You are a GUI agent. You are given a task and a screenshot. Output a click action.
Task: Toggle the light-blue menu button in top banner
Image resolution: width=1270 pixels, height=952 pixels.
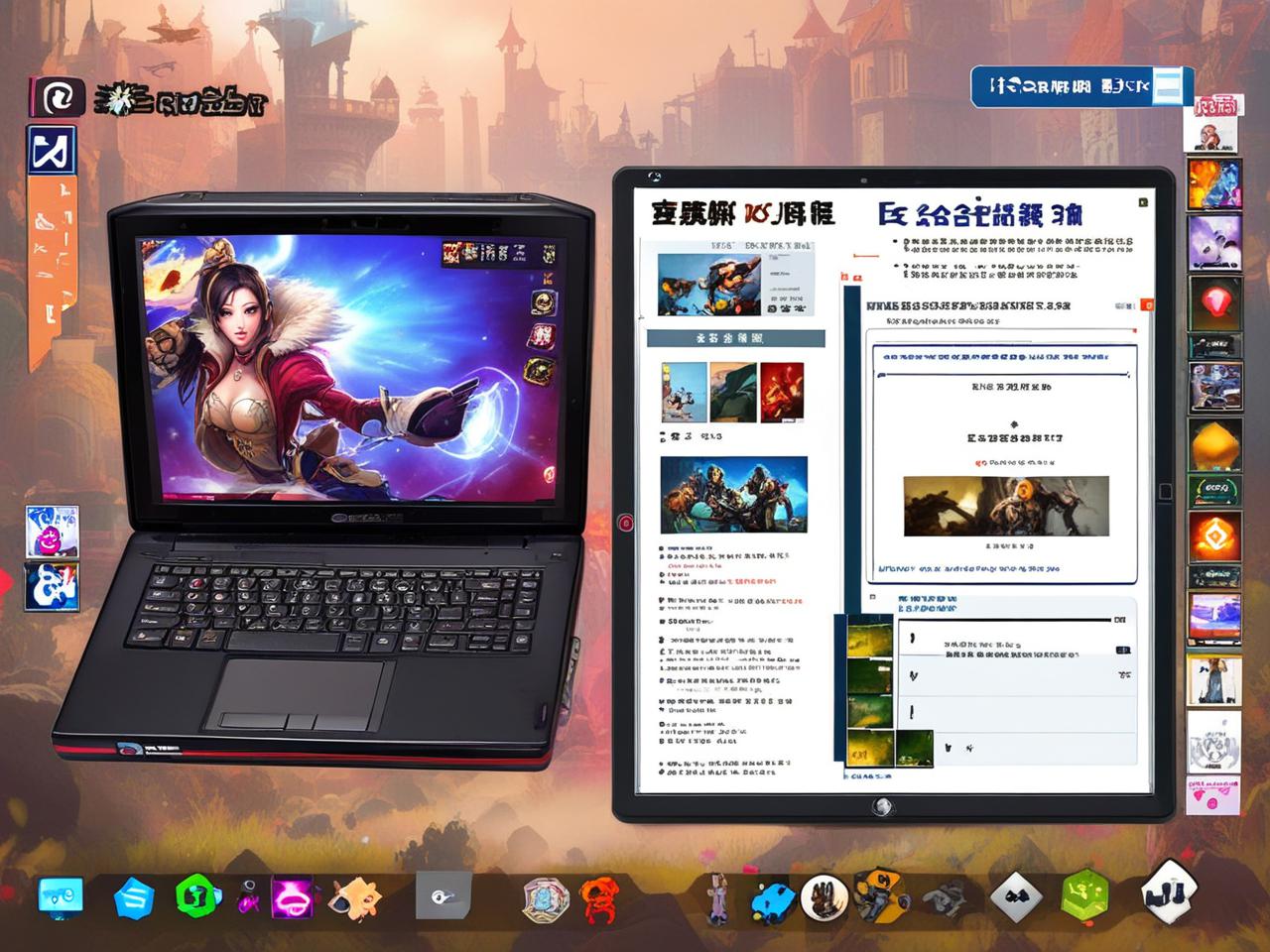point(1167,87)
